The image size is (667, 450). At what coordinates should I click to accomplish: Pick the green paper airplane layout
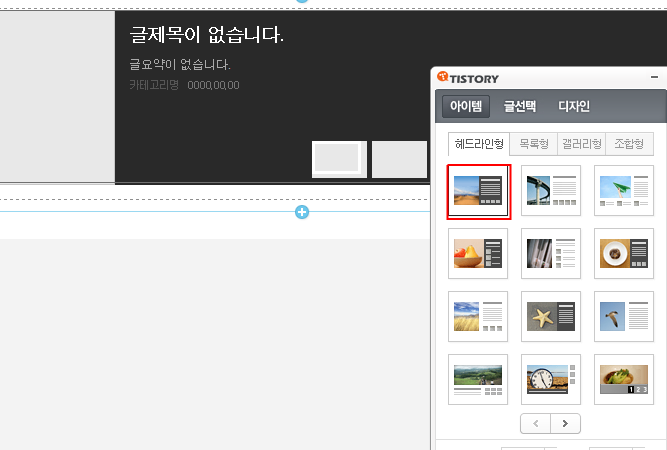[624, 191]
